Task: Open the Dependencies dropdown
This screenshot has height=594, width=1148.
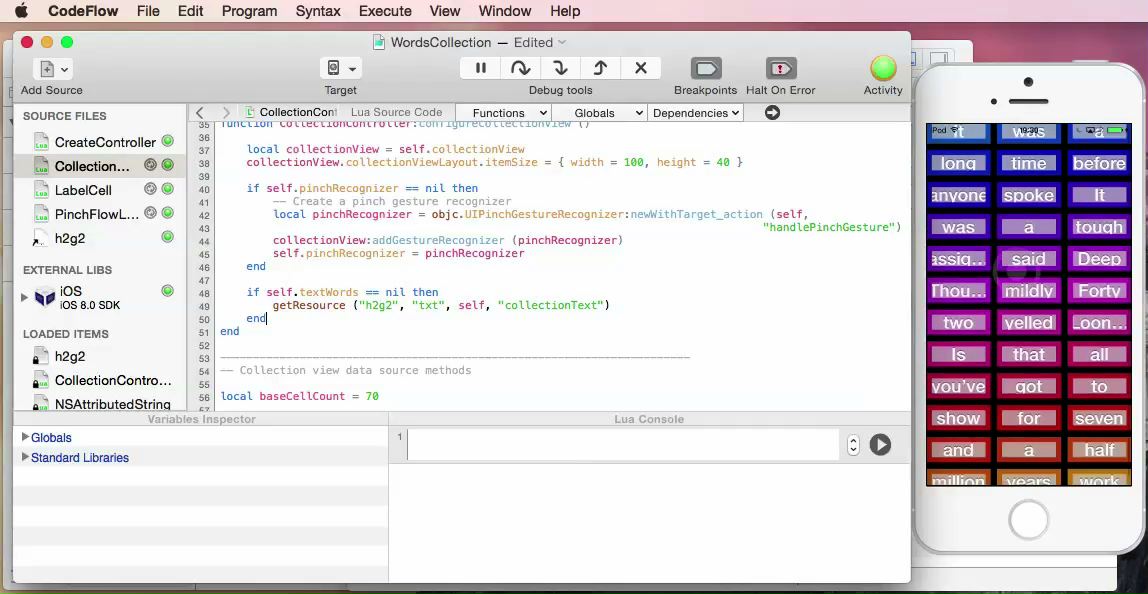Action: pos(696,113)
